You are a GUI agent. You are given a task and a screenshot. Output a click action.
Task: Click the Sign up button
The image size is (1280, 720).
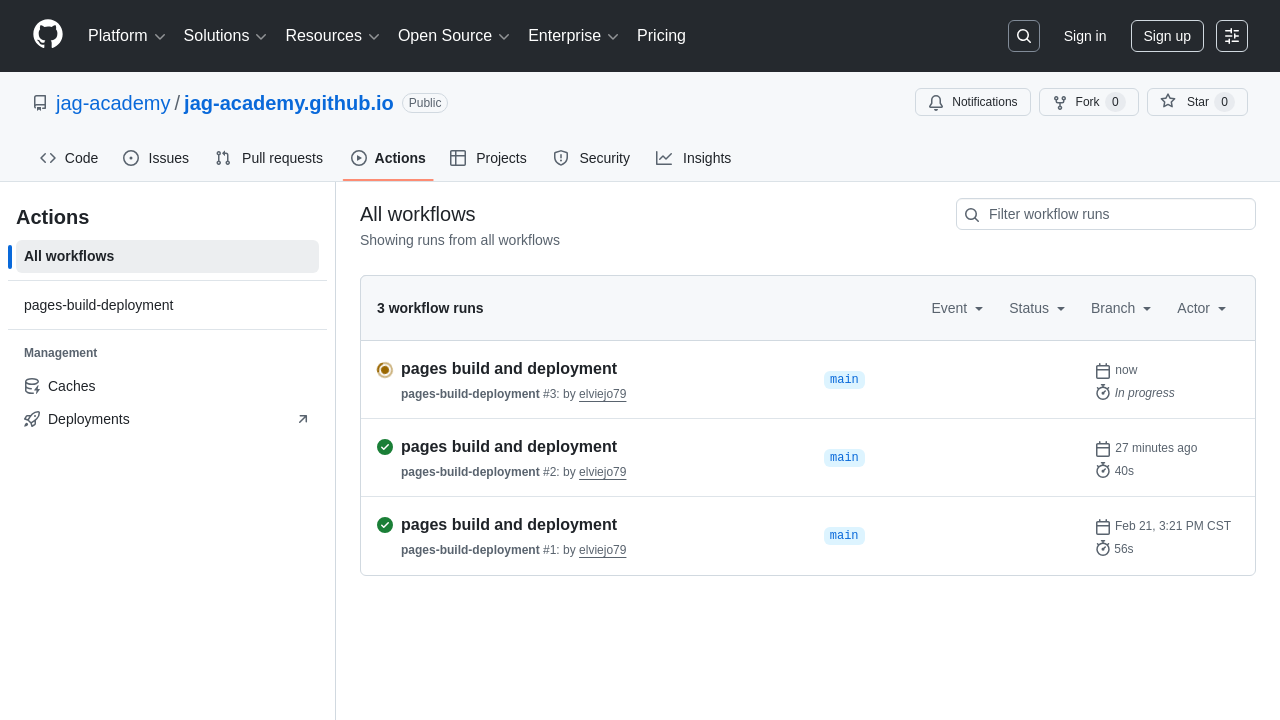(1167, 36)
